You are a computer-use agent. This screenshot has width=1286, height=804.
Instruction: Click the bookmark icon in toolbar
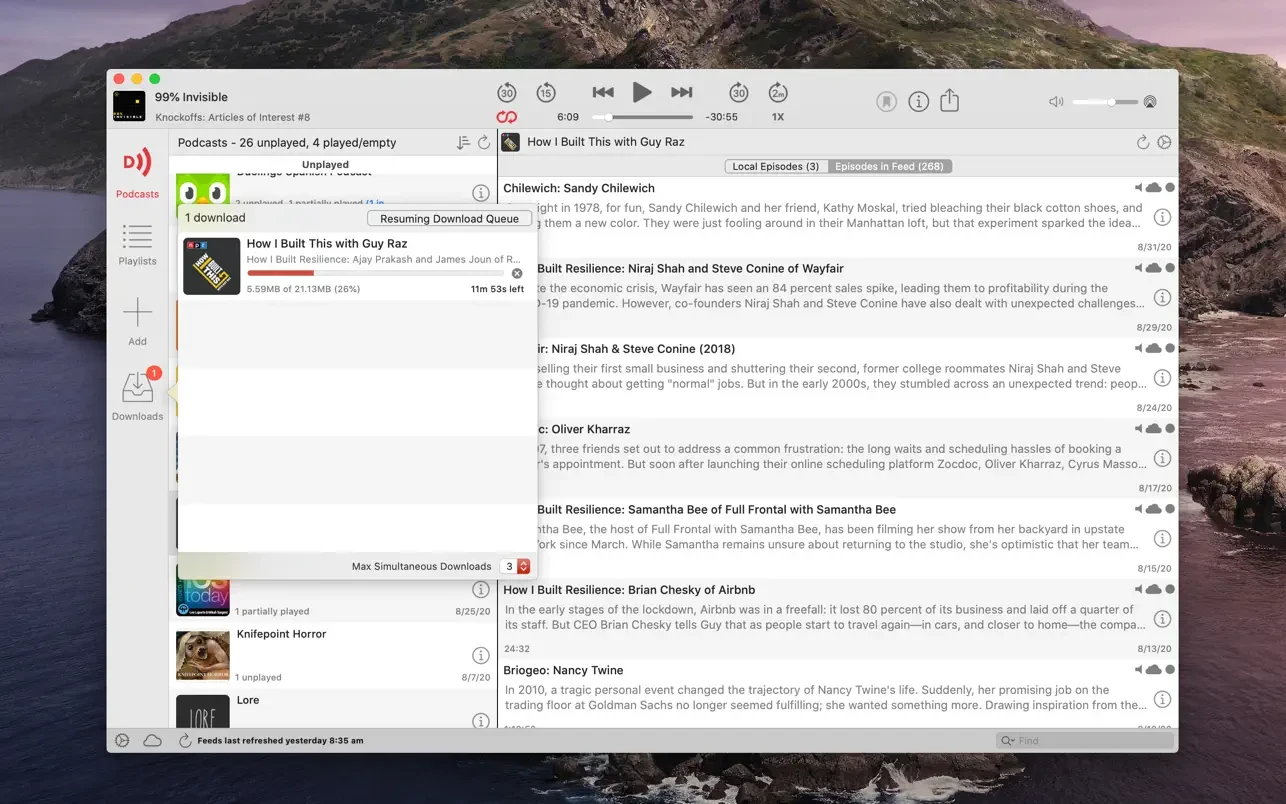click(x=886, y=101)
